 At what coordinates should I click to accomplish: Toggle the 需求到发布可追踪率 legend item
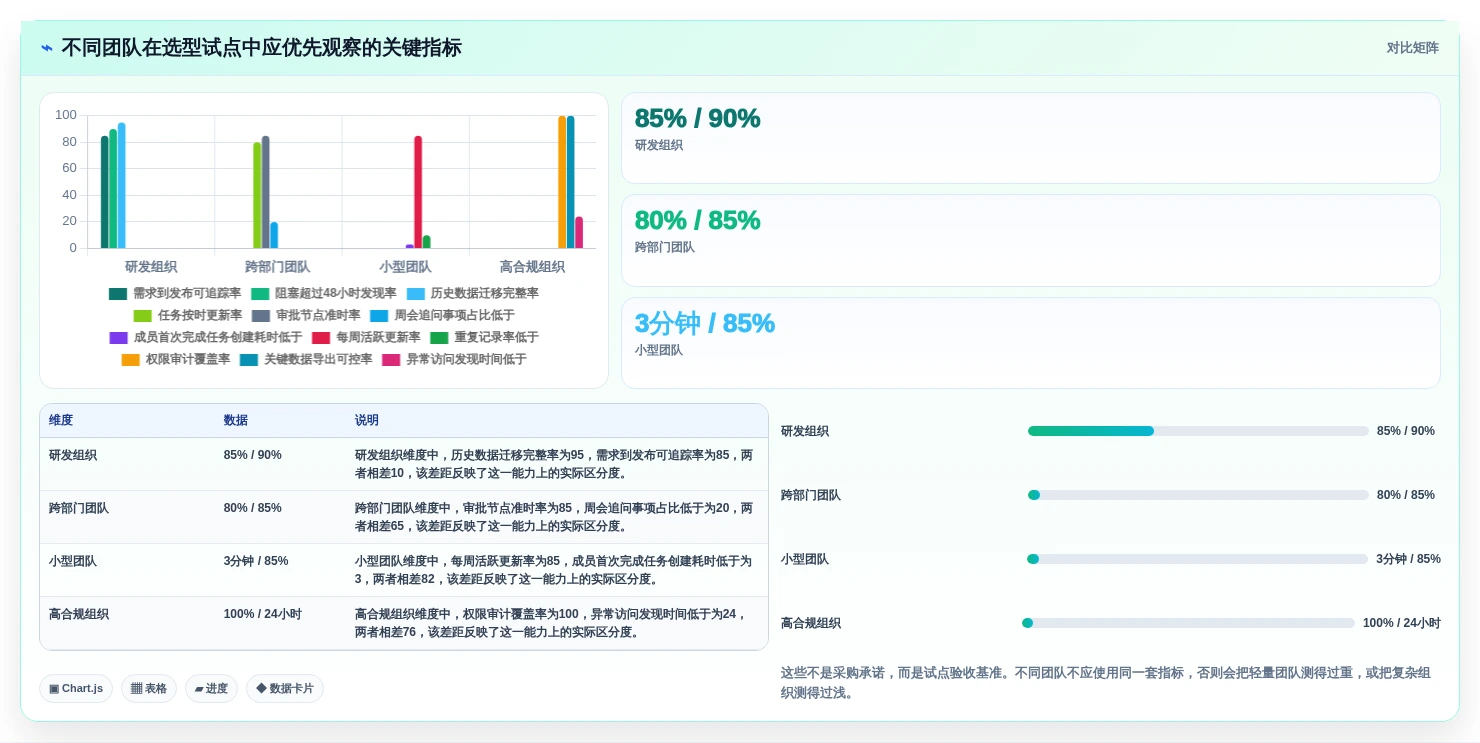175,293
